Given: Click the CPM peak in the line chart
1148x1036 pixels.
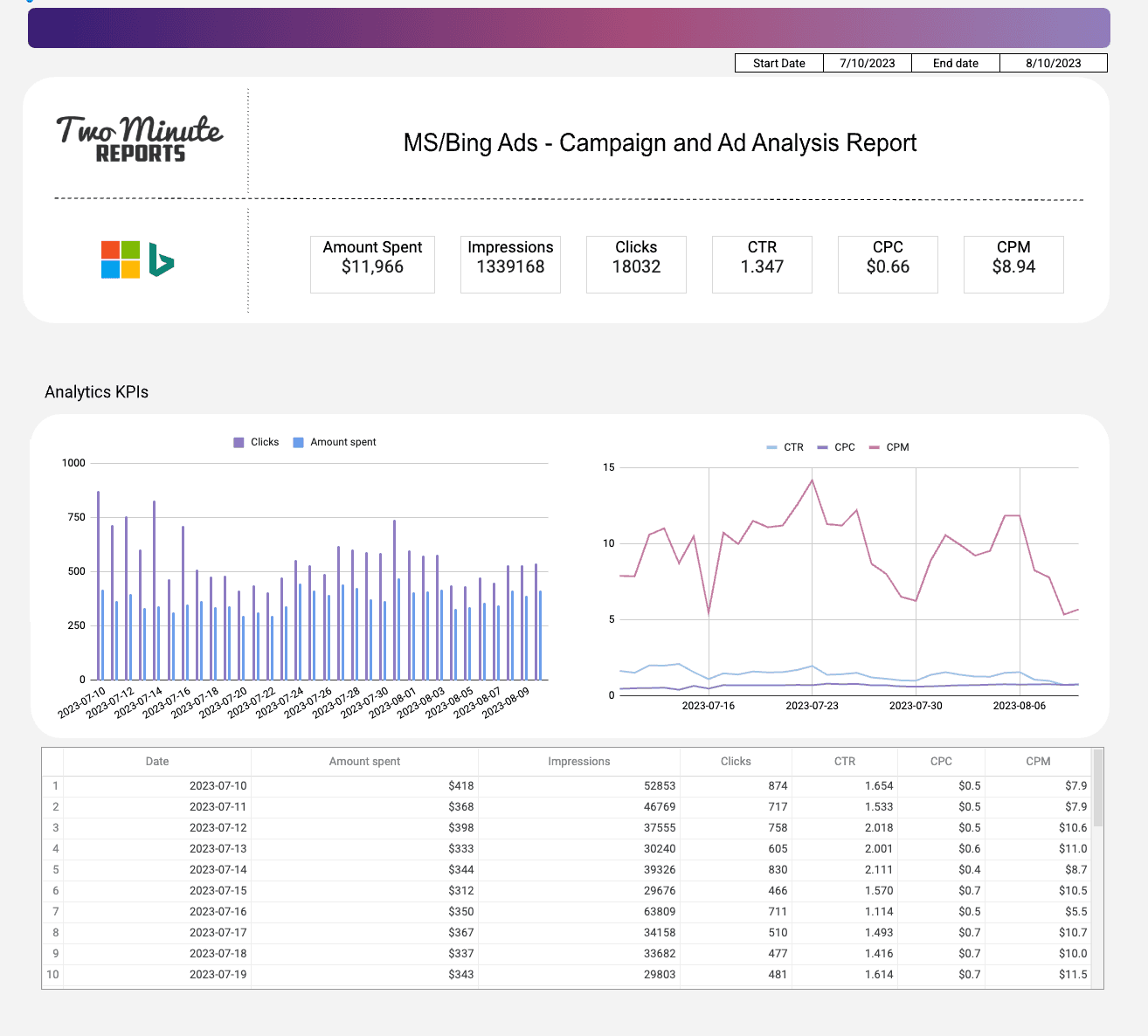Looking at the screenshot, I should pos(813,480).
